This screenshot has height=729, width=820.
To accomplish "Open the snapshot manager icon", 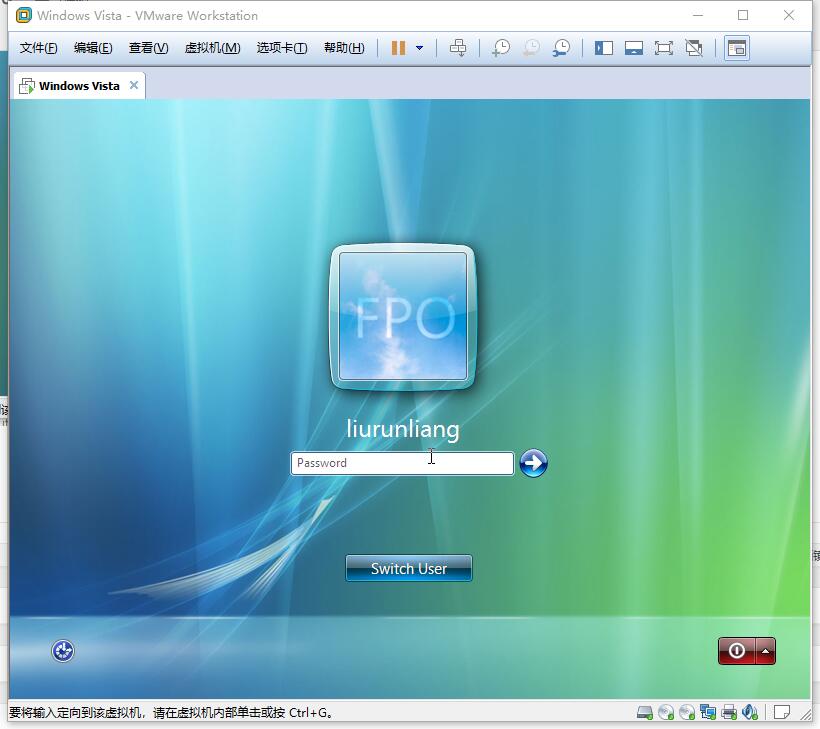I will coord(562,48).
